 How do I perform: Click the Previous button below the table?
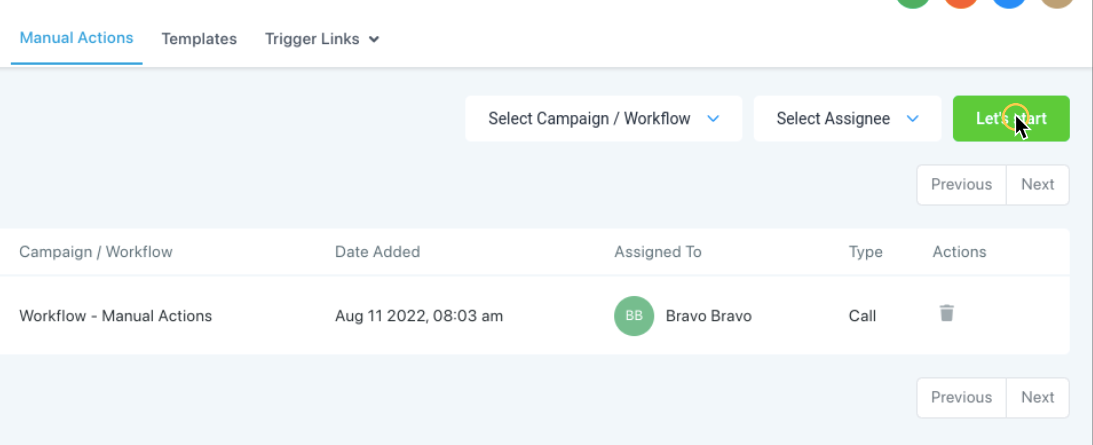pyautogui.click(x=961, y=398)
